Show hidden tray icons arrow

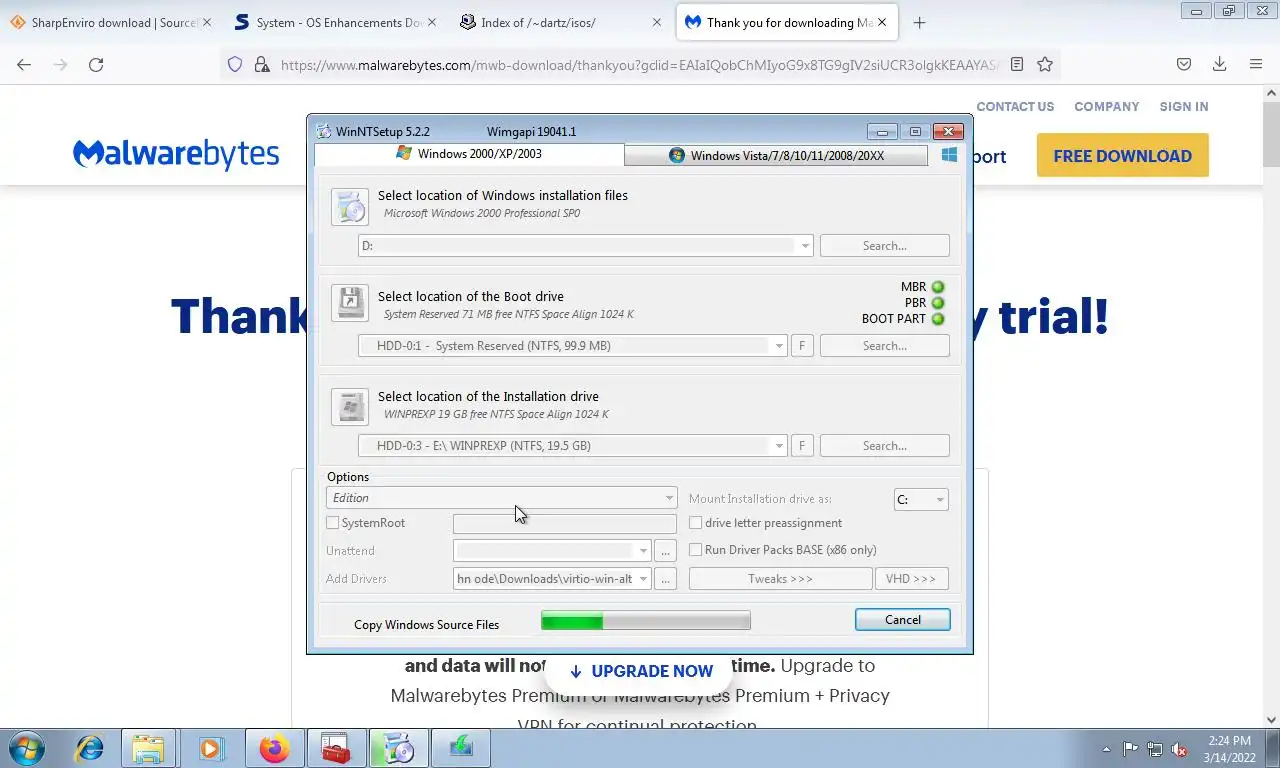pos(1106,748)
